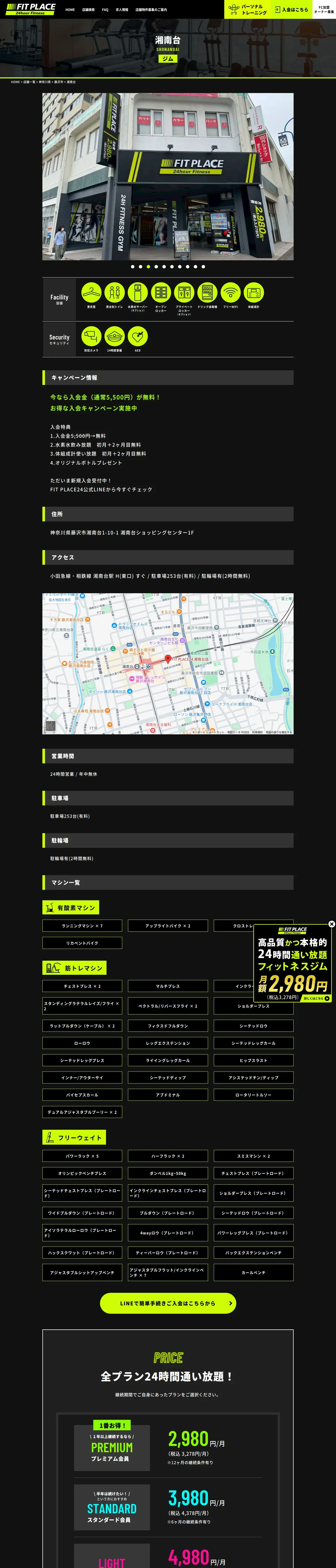The height and width of the screenshot is (1568, 336).
Task: Click the 入会はこちら header button
Action: 292,9
